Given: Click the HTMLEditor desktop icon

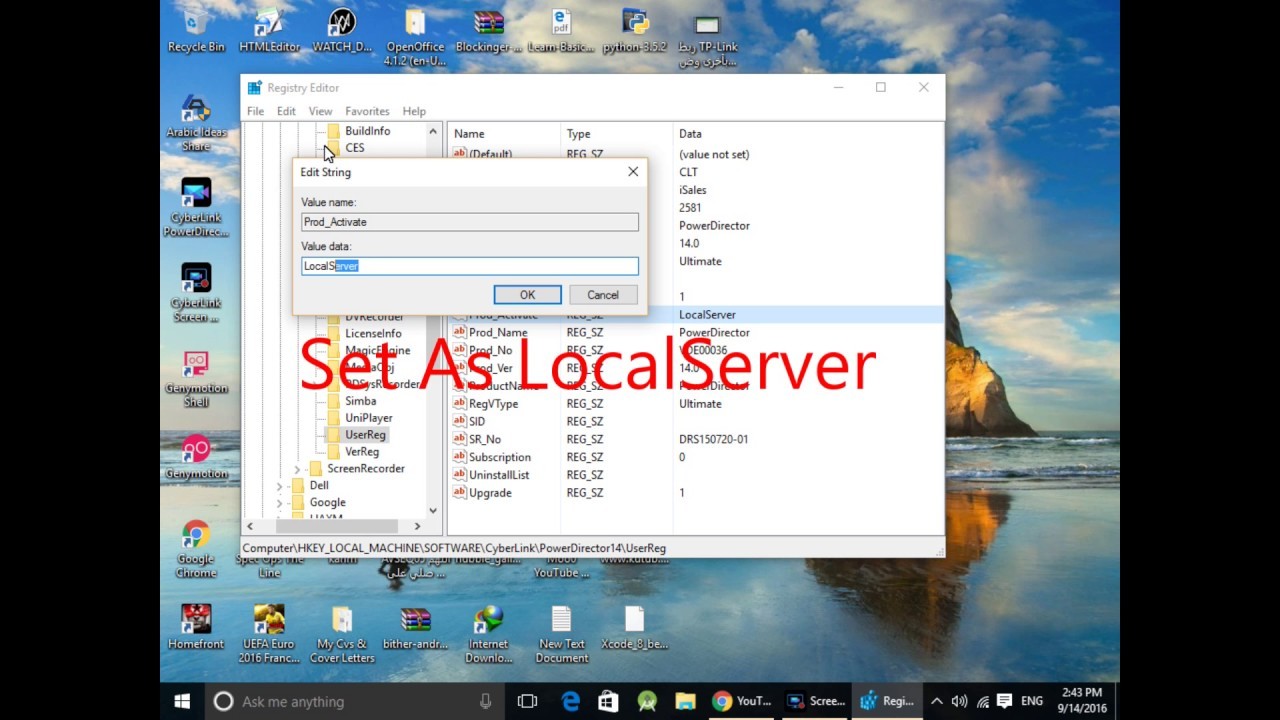Looking at the screenshot, I should (269, 31).
